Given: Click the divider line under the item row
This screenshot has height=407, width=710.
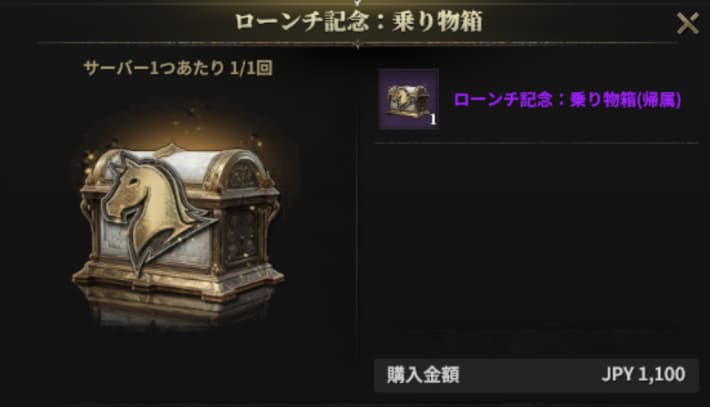Looking at the screenshot, I should pyautogui.click(x=536, y=143).
